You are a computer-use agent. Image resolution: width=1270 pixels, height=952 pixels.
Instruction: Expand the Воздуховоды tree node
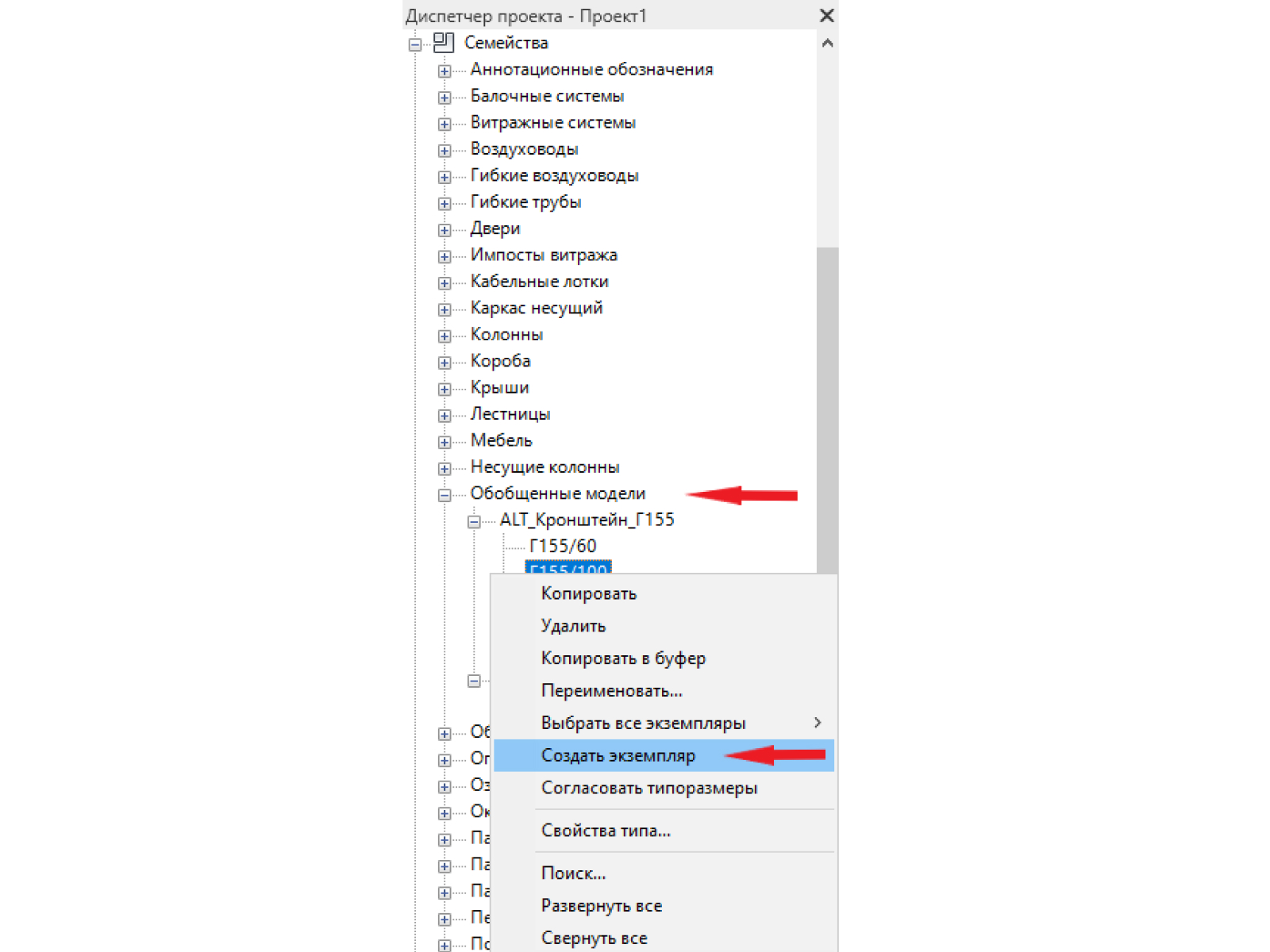[x=444, y=151]
